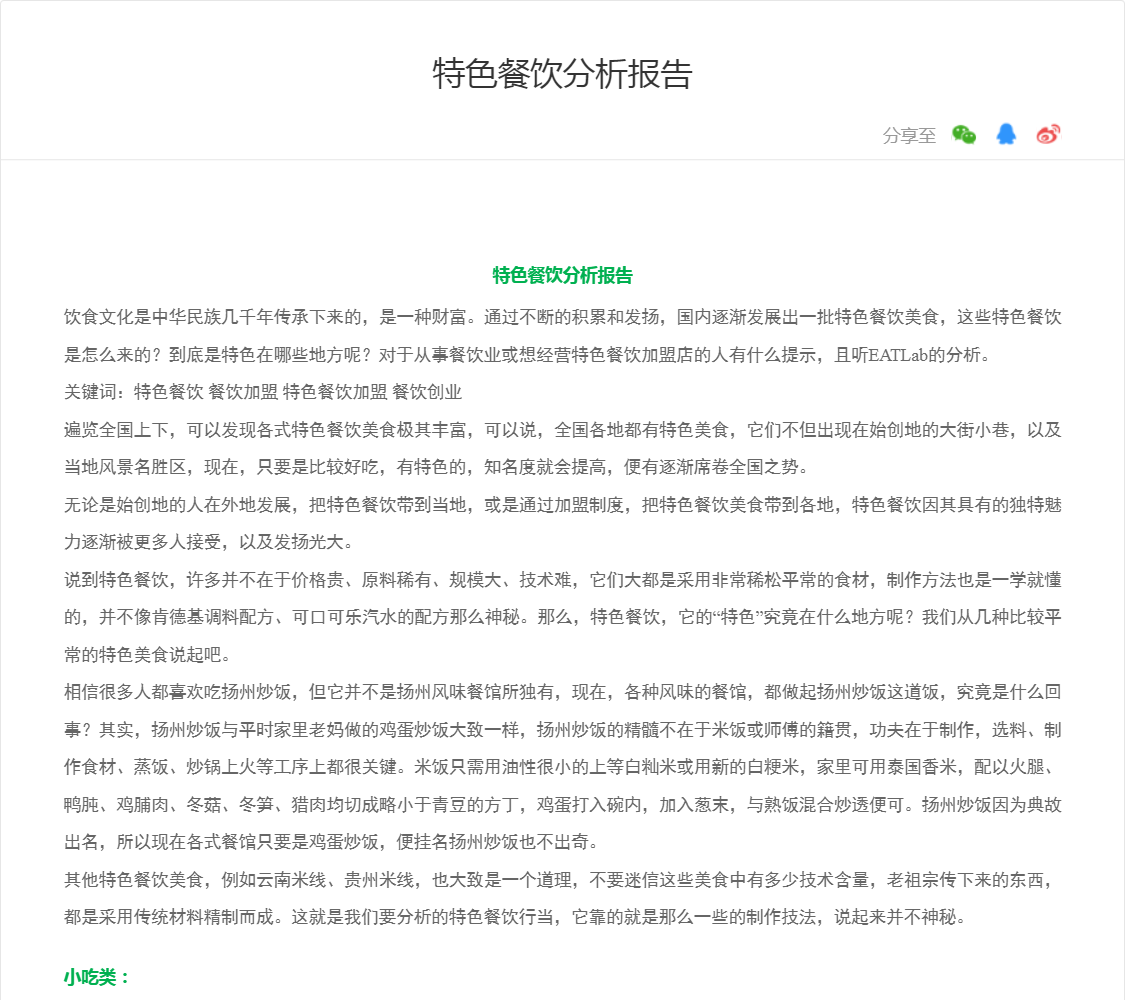This screenshot has width=1125, height=1000.
Task: Click line starting 的，并不像肯德基调料配方
Action: click(x=562, y=618)
